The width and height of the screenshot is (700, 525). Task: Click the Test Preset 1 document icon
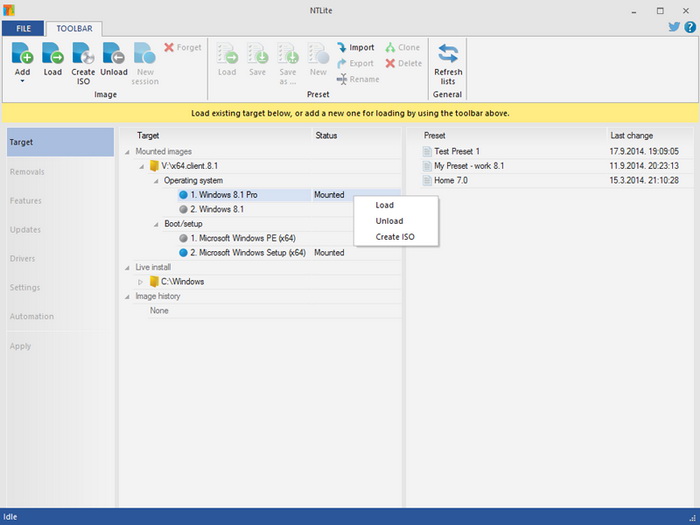[x=427, y=151]
